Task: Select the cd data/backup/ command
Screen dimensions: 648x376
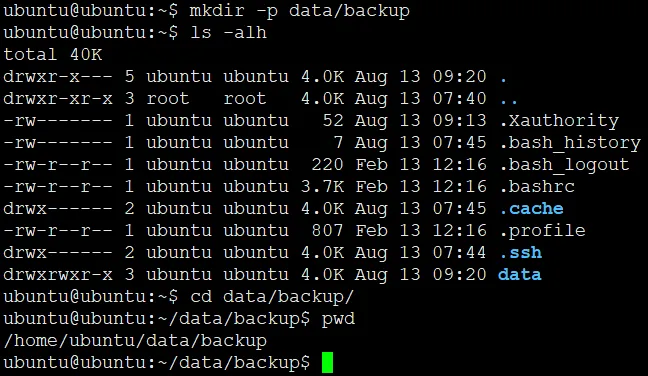Action: (x=272, y=297)
